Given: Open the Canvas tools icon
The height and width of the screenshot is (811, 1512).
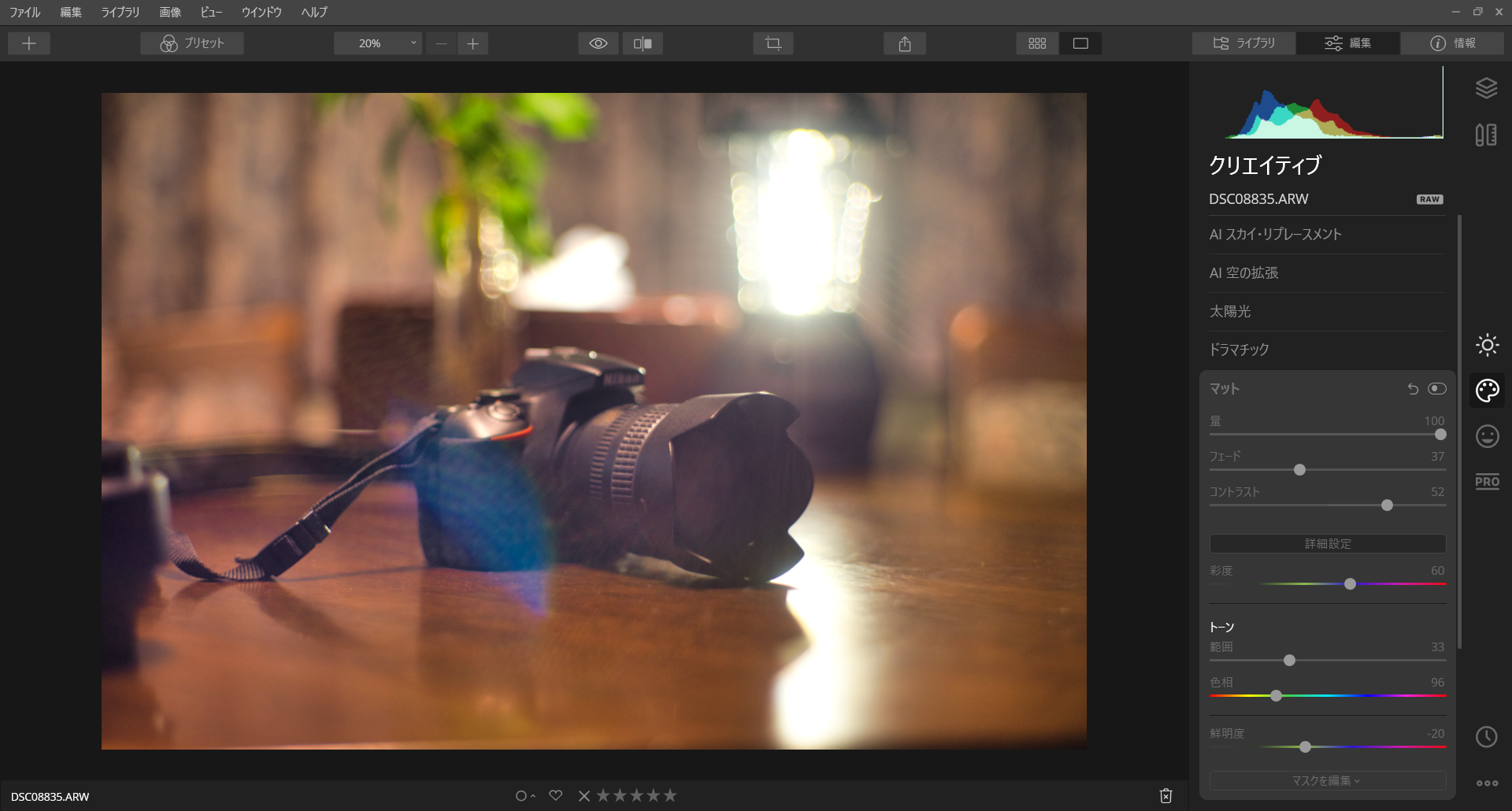Looking at the screenshot, I should tap(1486, 135).
